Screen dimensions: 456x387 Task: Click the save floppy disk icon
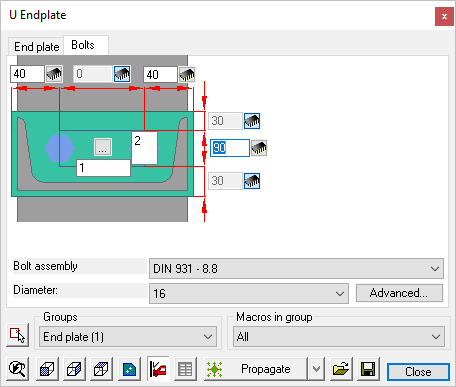(x=368, y=369)
